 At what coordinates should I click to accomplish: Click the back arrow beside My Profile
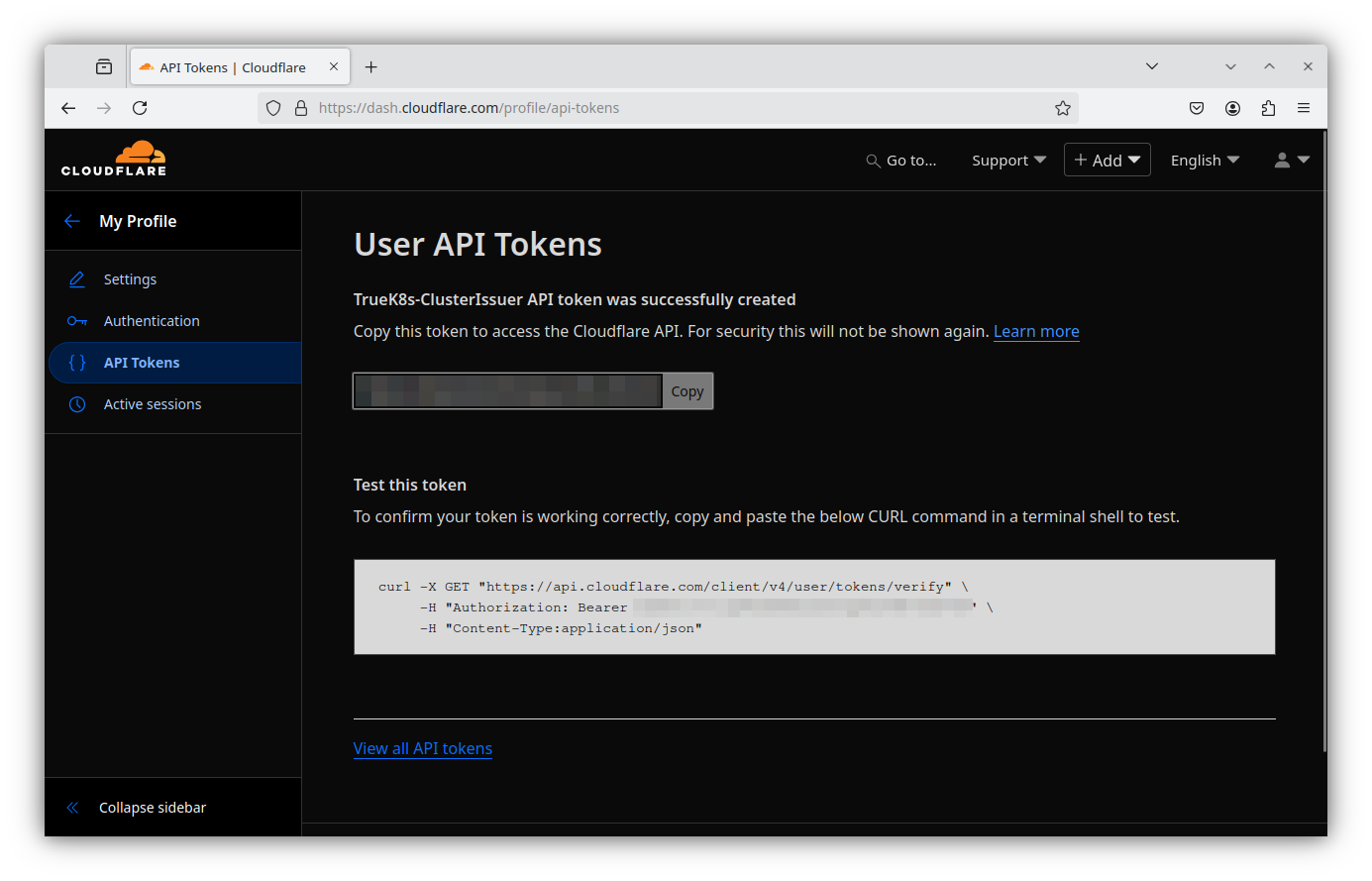72,221
